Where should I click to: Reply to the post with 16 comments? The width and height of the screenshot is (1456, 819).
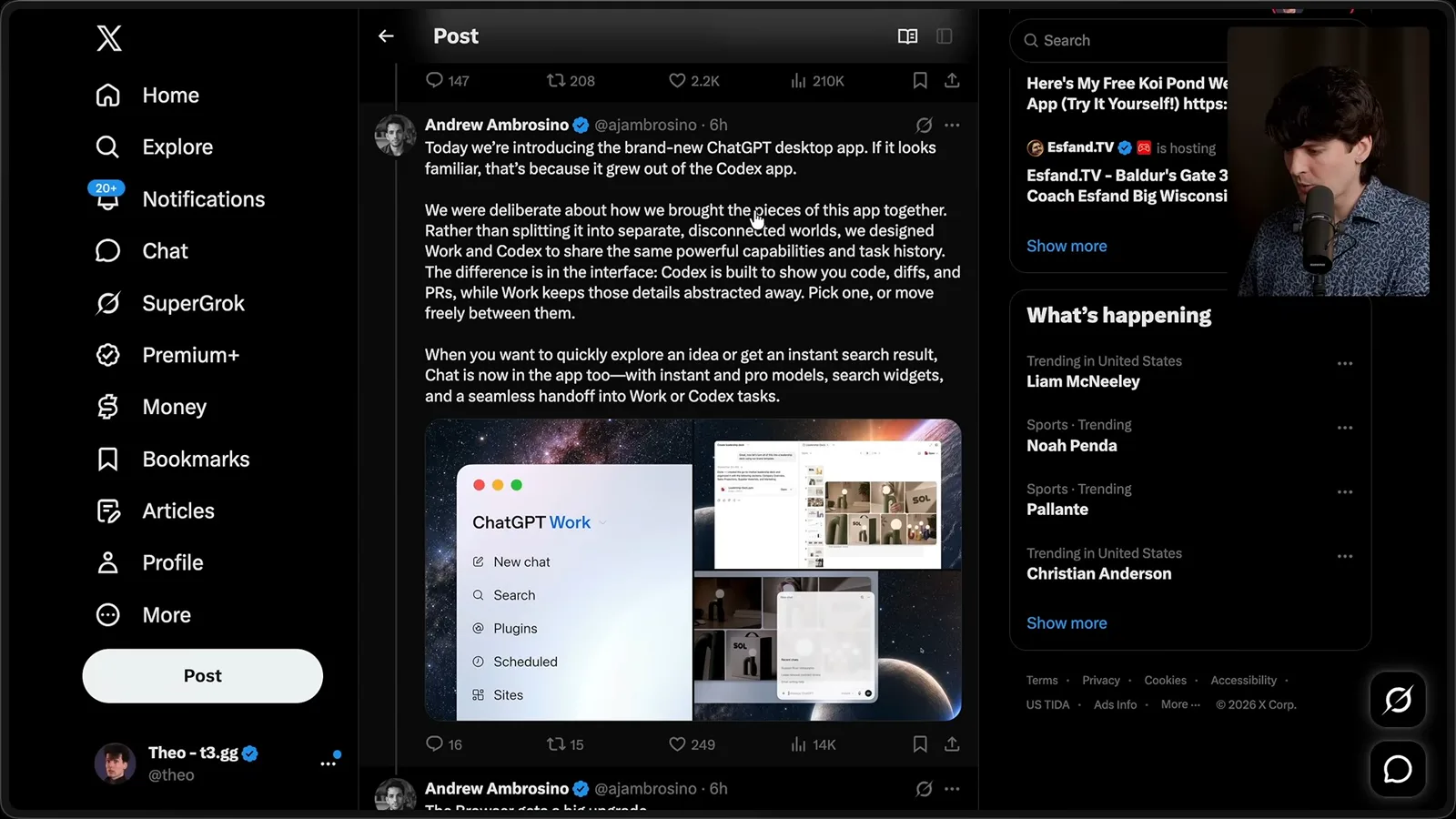click(444, 744)
